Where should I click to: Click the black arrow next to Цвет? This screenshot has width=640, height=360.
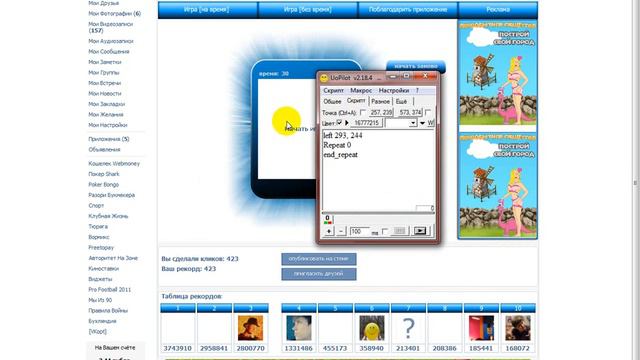[347, 123]
